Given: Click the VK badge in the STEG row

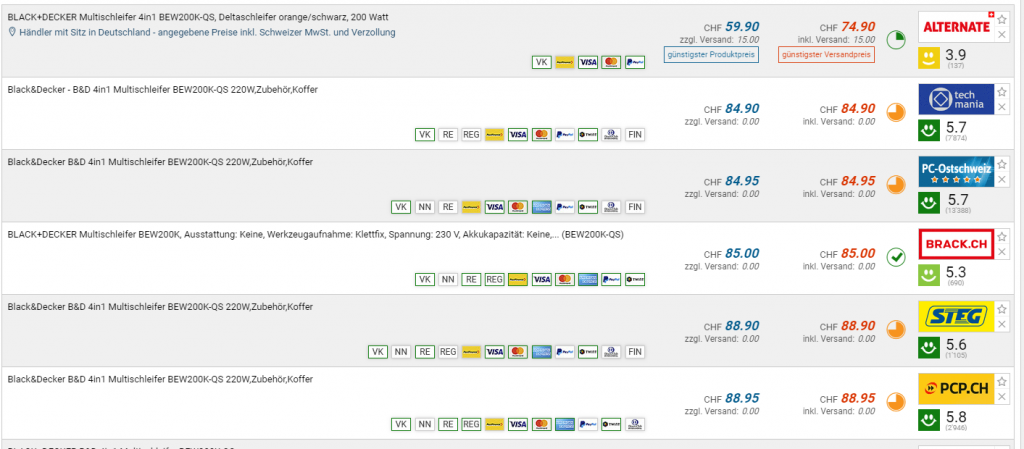Looking at the screenshot, I should [378, 352].
